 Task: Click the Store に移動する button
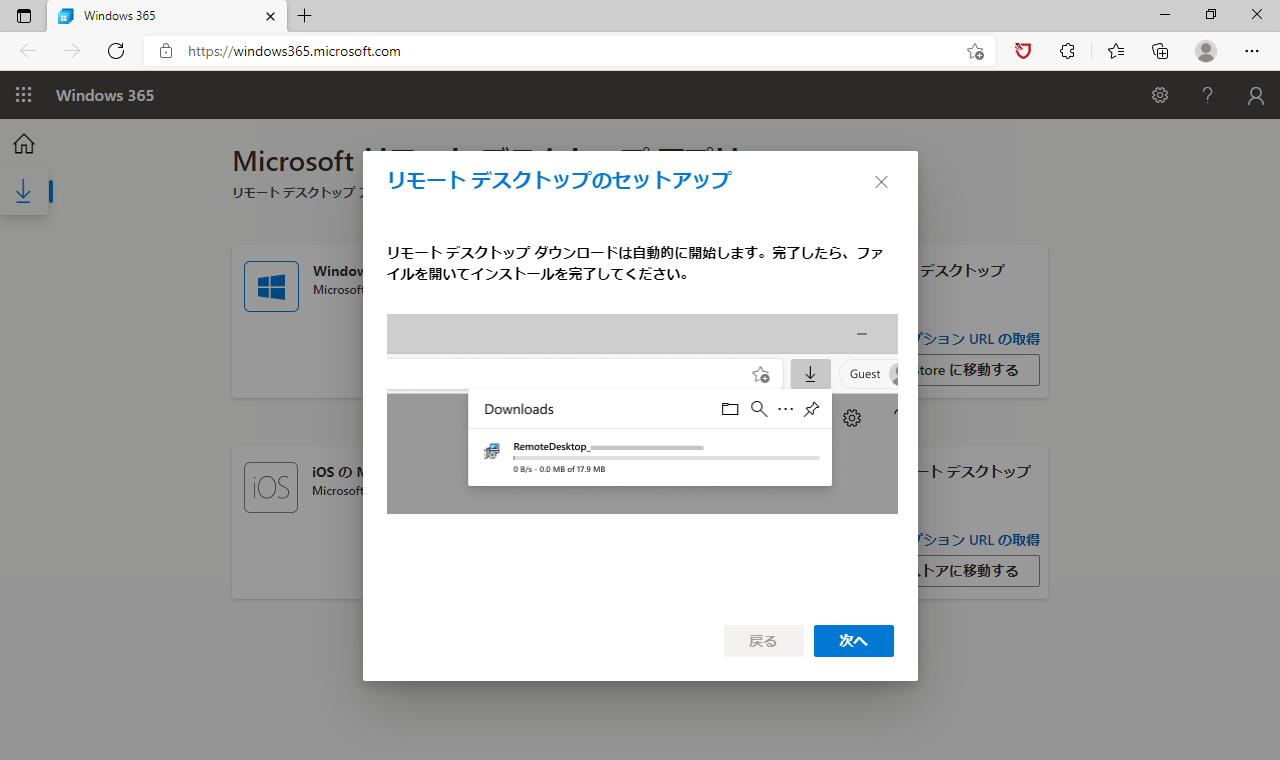[978, 370]
